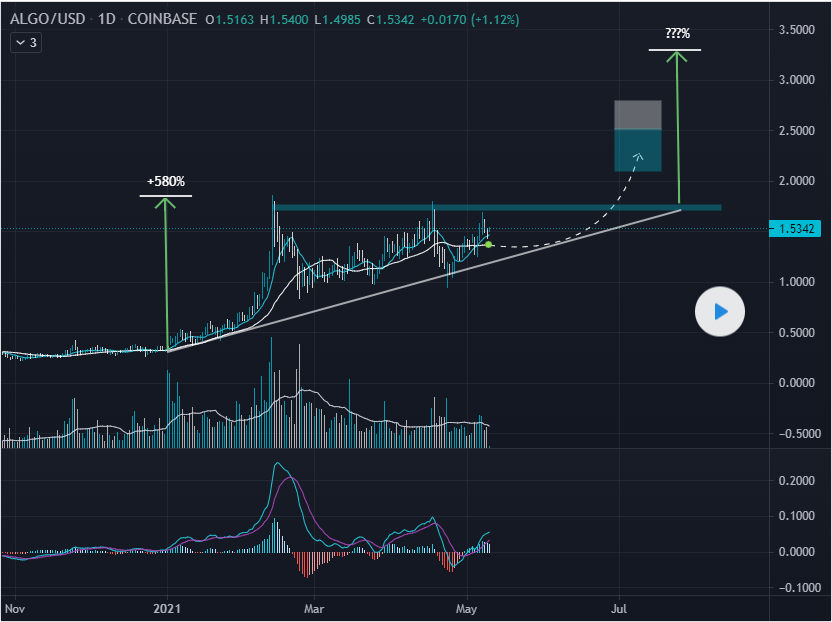Select the +580% text annotation

click(x=166, y=182)
